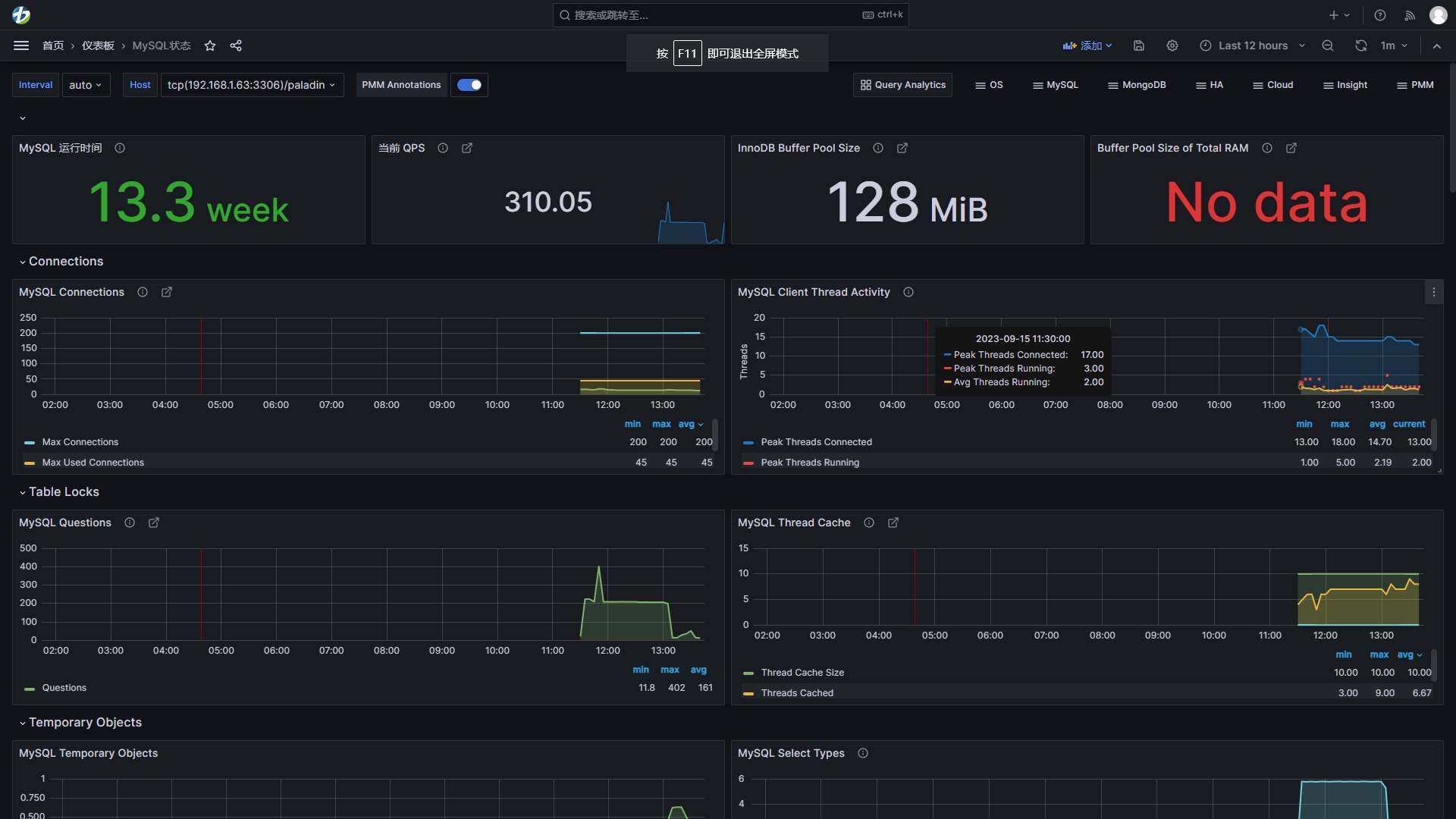The height and width of the screenshot is (819, 1456).
Task: Share the dashboard via share icon
Action: [x=236, y=45]
